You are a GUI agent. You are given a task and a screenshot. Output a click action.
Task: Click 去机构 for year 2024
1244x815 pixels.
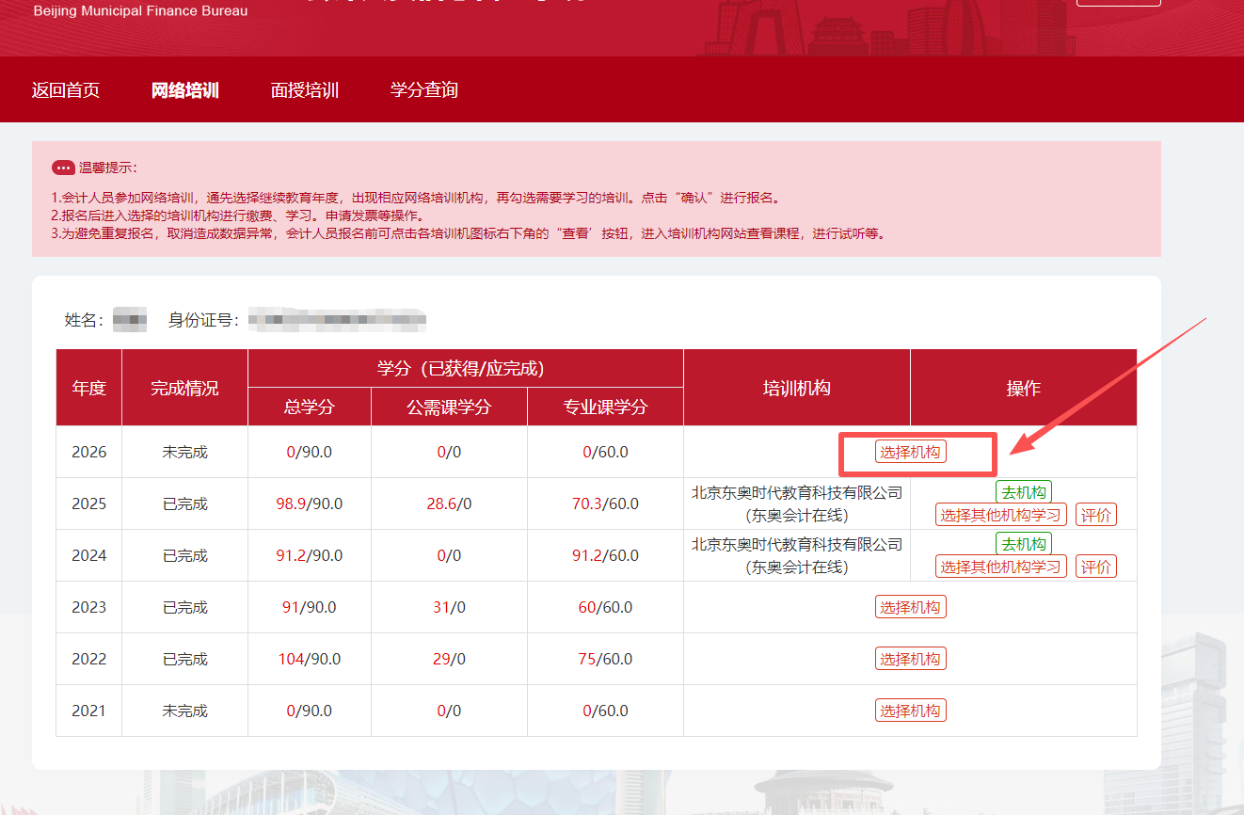click(1023, 543)
